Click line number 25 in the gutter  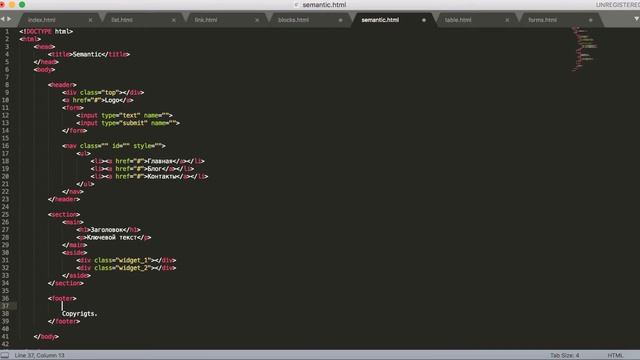pyautogui.click(x=5, y=215)
